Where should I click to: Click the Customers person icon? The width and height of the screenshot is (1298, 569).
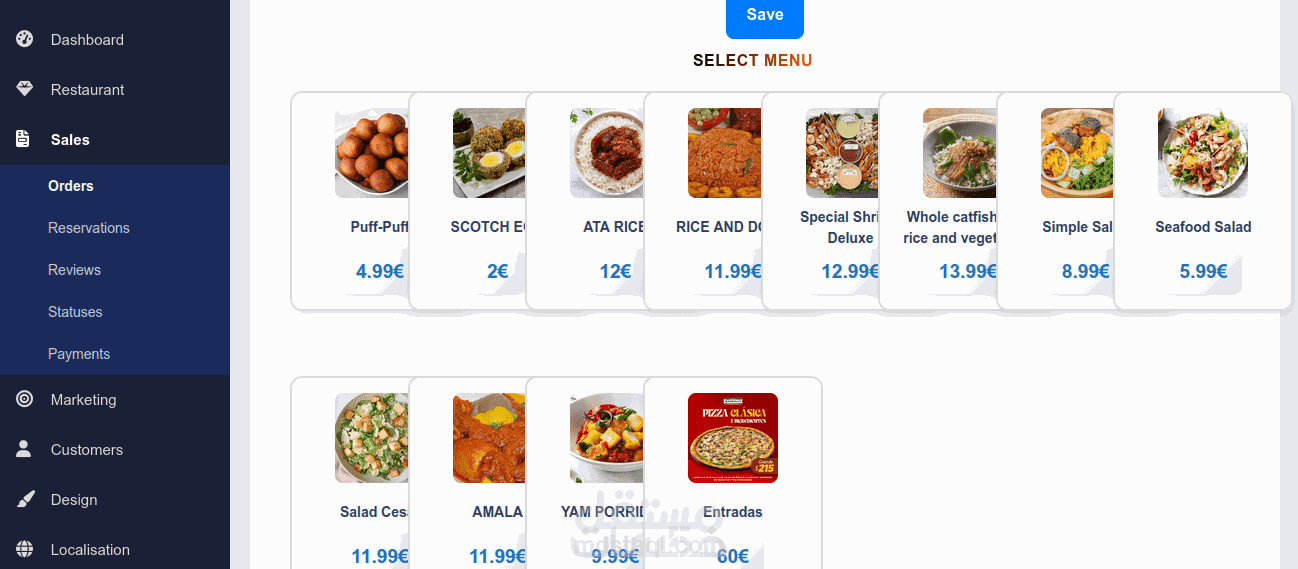click(x=24, y=449)
